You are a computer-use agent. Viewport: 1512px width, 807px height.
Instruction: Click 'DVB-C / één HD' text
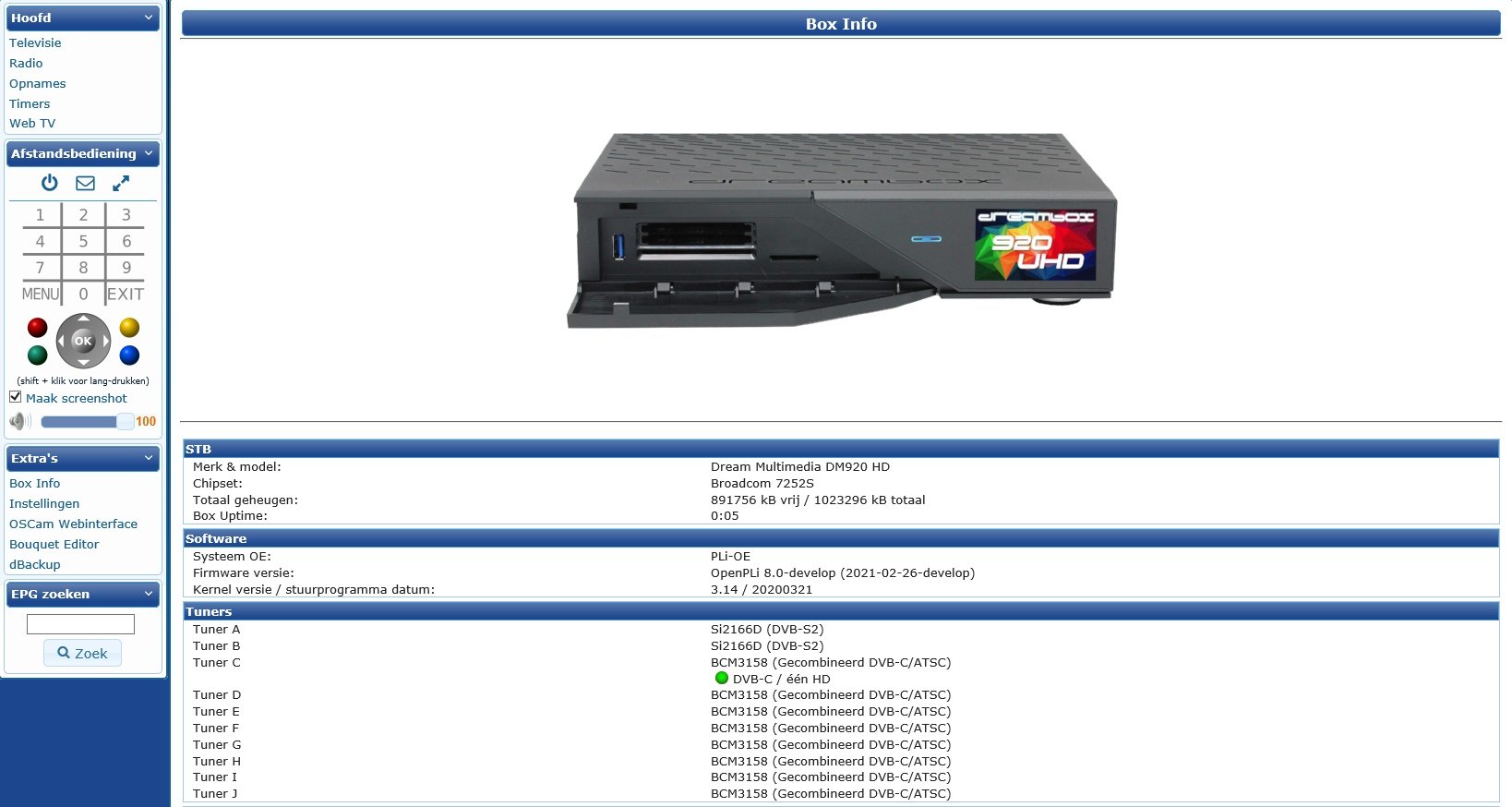(x=782, y=679)
